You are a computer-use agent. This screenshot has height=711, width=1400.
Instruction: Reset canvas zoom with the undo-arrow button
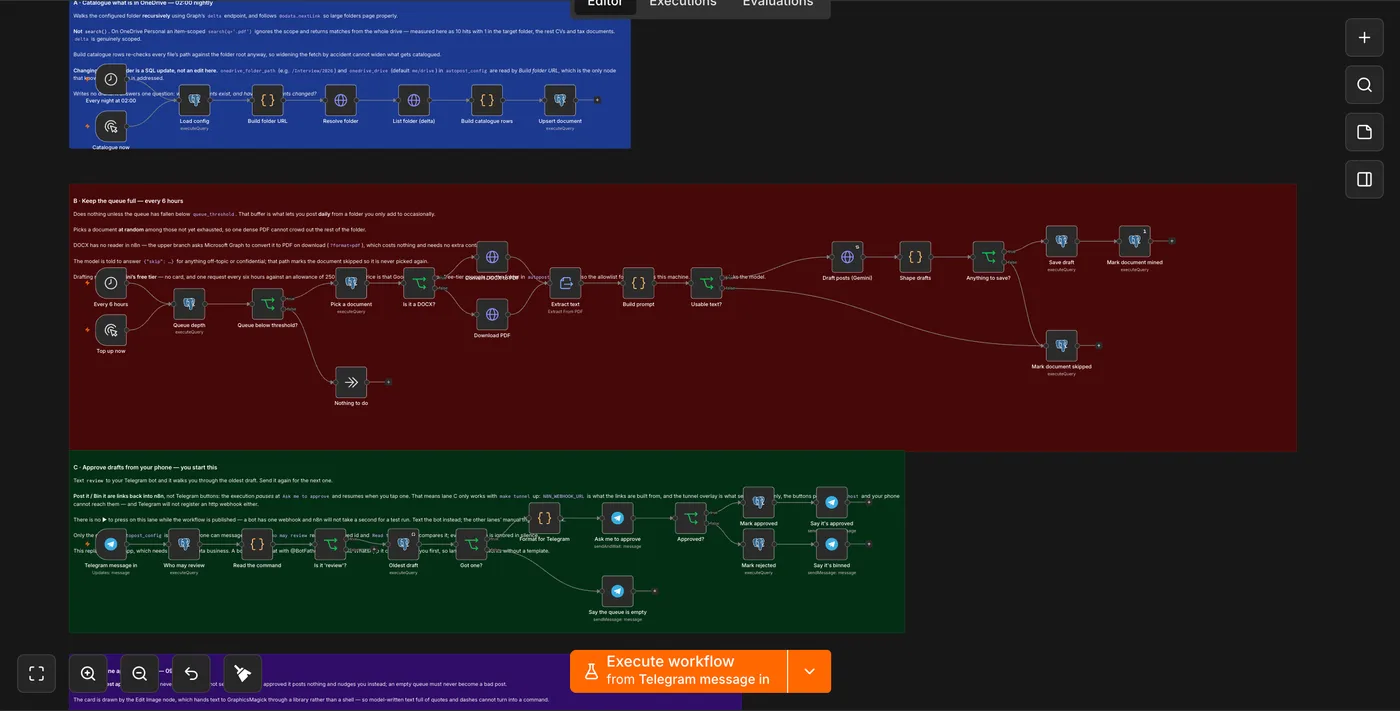(x=191, y=673)
